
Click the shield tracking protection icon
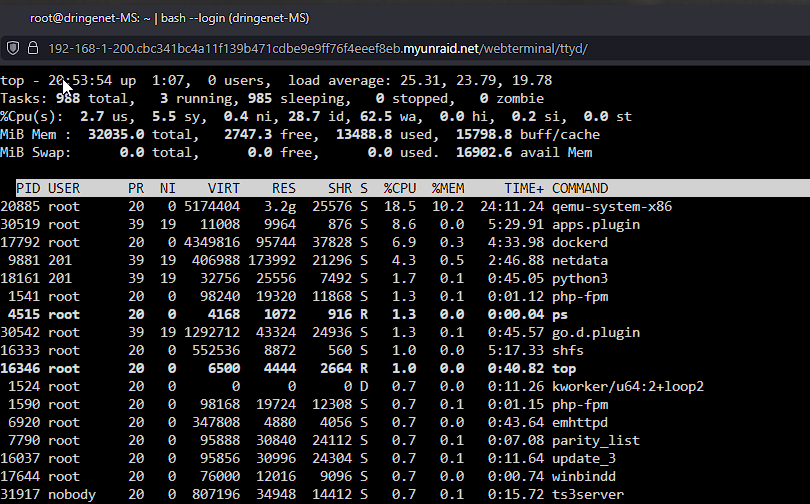[x=13, y=49]
